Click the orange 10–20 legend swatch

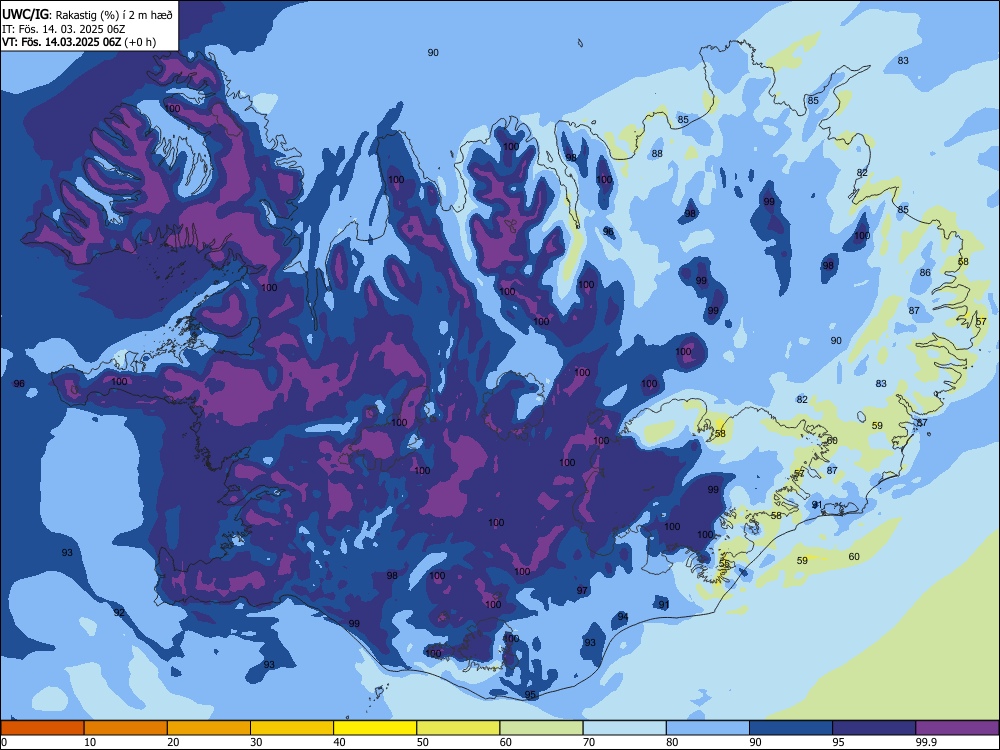[126, 728]
